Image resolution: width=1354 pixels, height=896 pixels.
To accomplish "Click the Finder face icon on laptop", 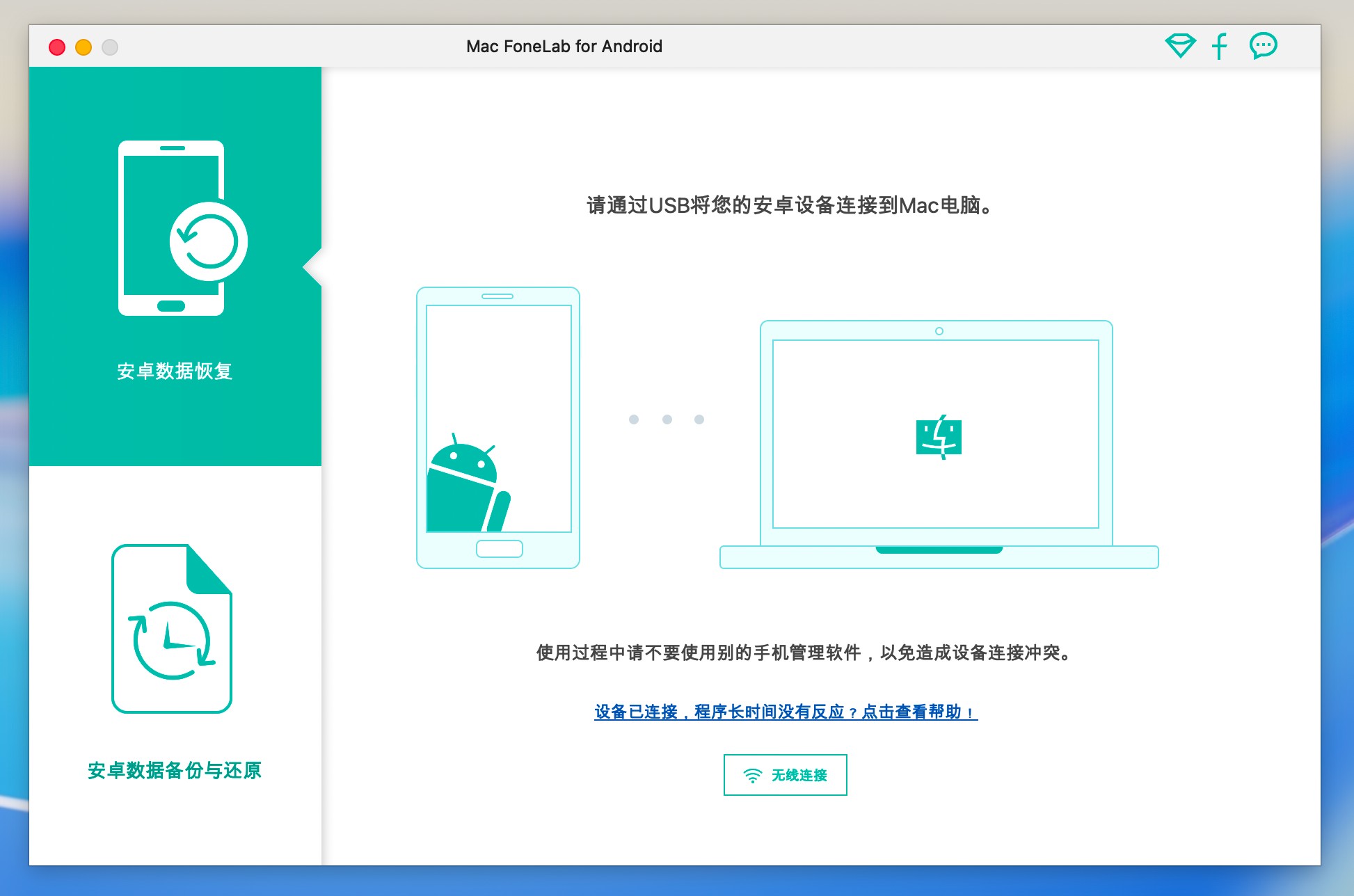I will pos(939,438).
